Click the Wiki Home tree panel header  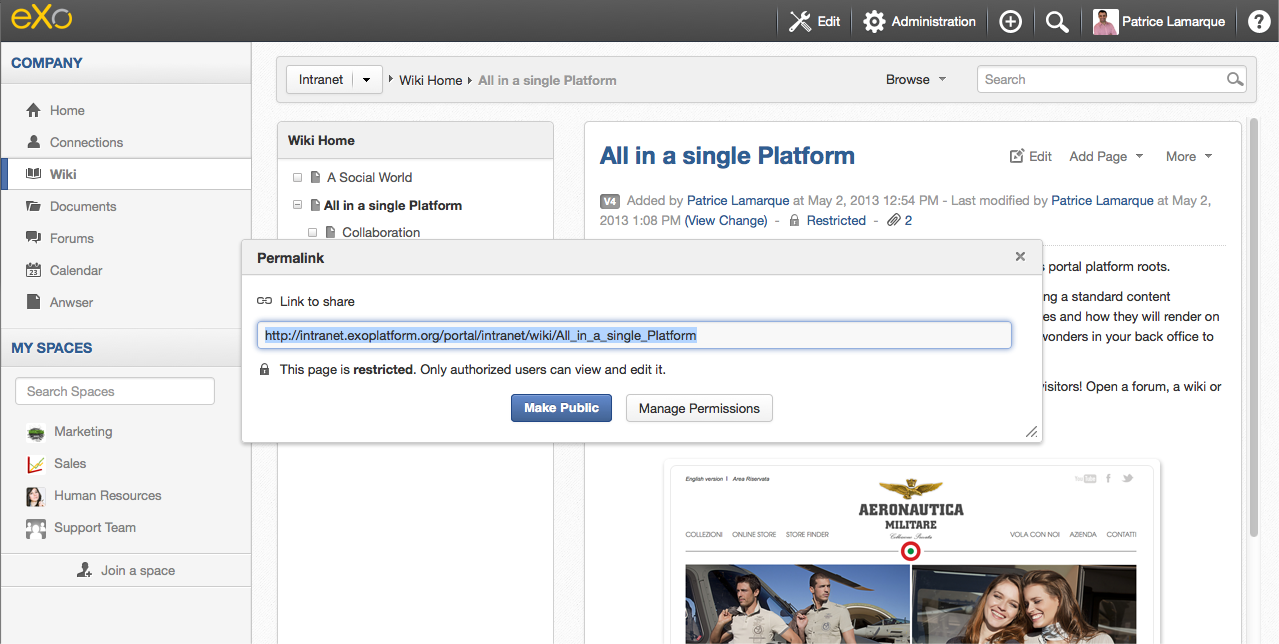pyautogui.click(x=415, y=141)
